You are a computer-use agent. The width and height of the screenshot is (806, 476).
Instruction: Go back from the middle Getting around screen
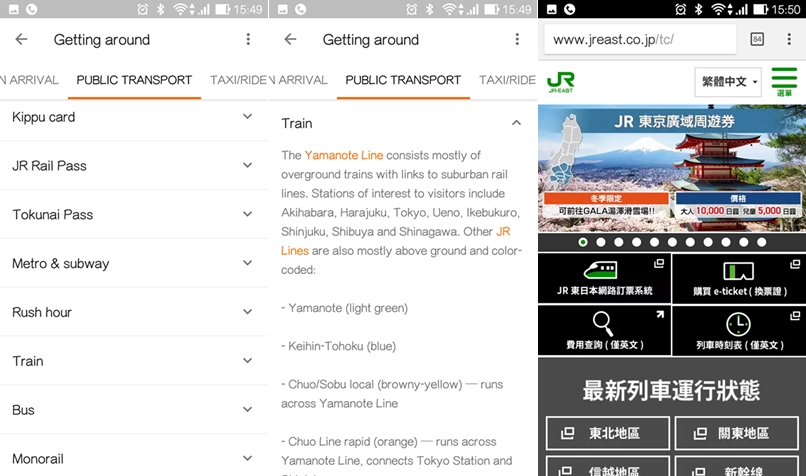click(290, 39)
